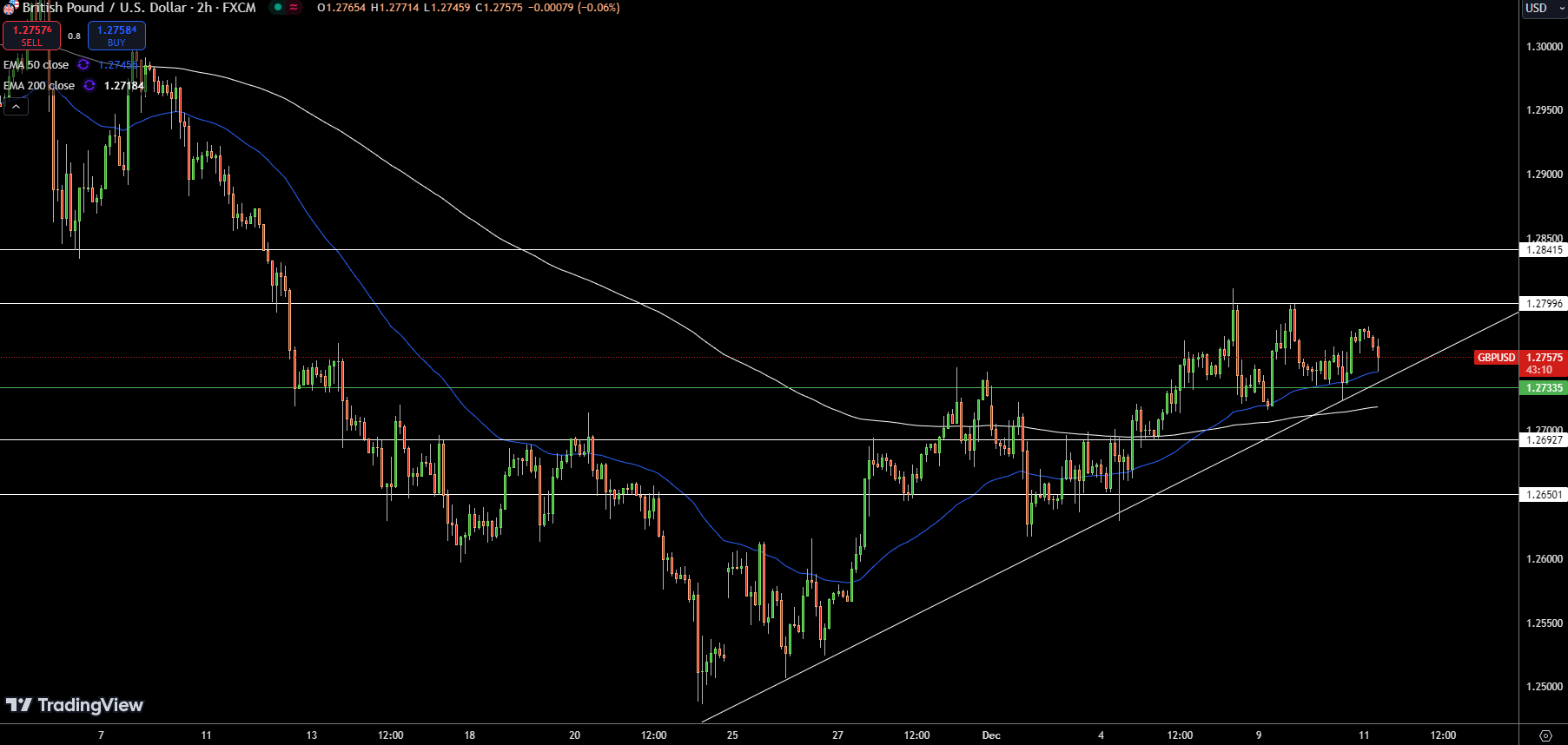Open the USD currency dropdown
The image size is (1568, 745).
click(x=1543, y=8)
